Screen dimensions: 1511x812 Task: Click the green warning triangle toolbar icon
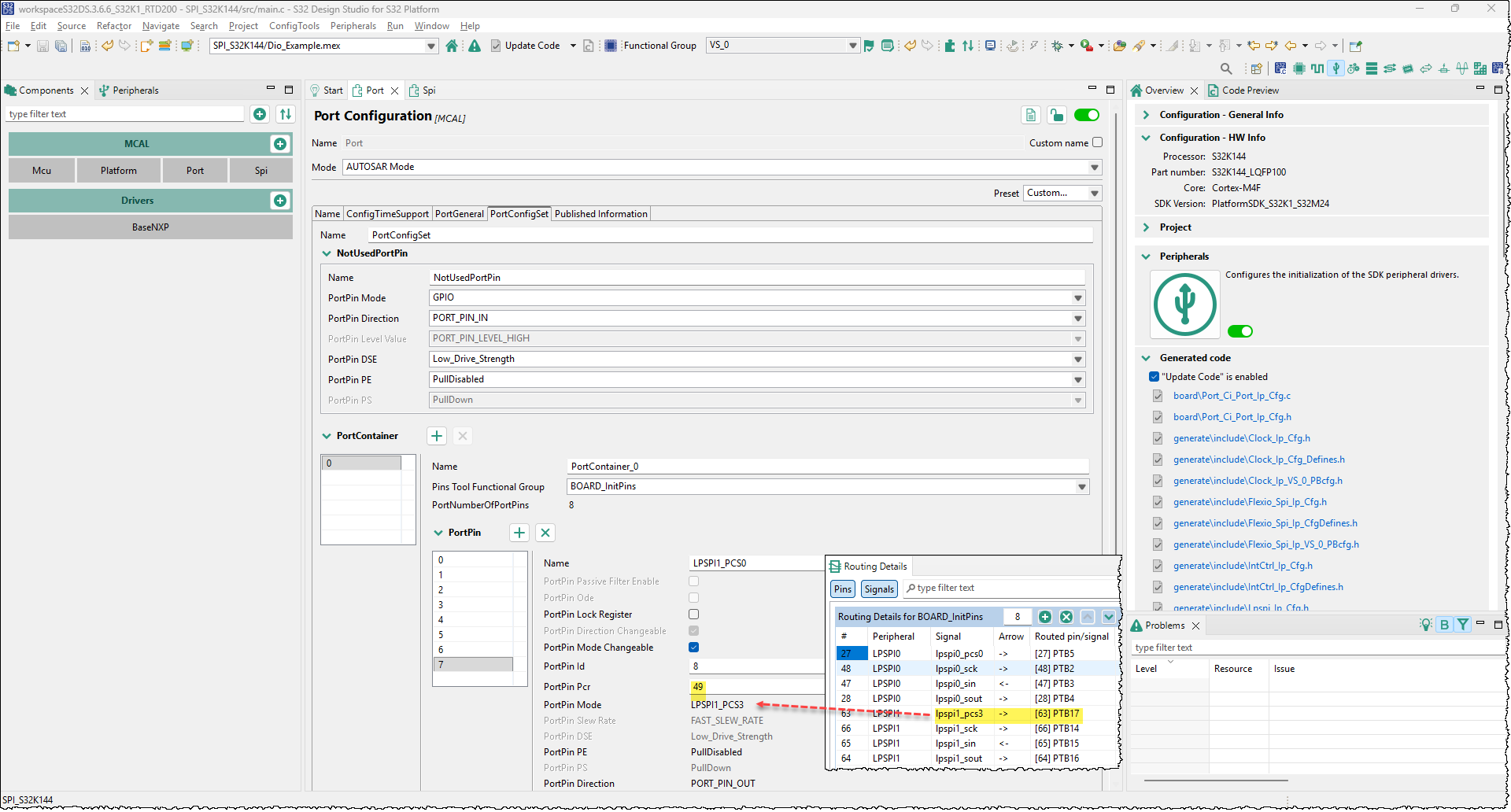pos(475,46)
